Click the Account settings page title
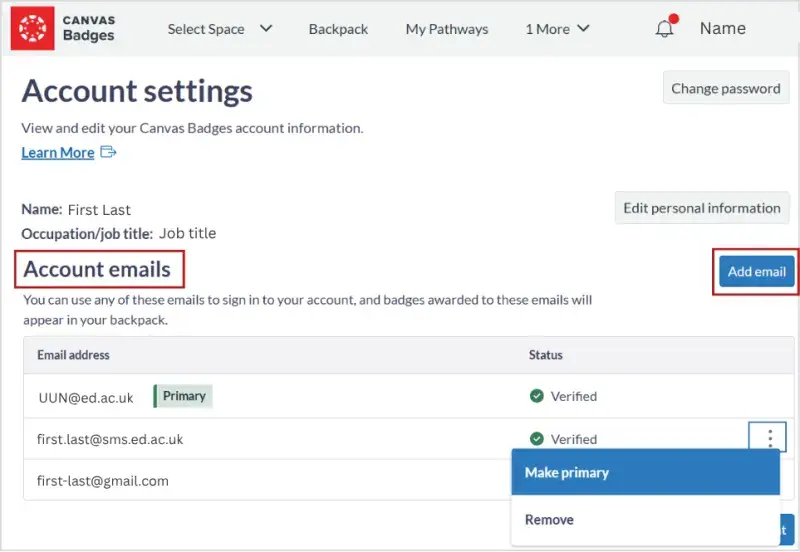 pyautogui.click(x=137, y=92)
